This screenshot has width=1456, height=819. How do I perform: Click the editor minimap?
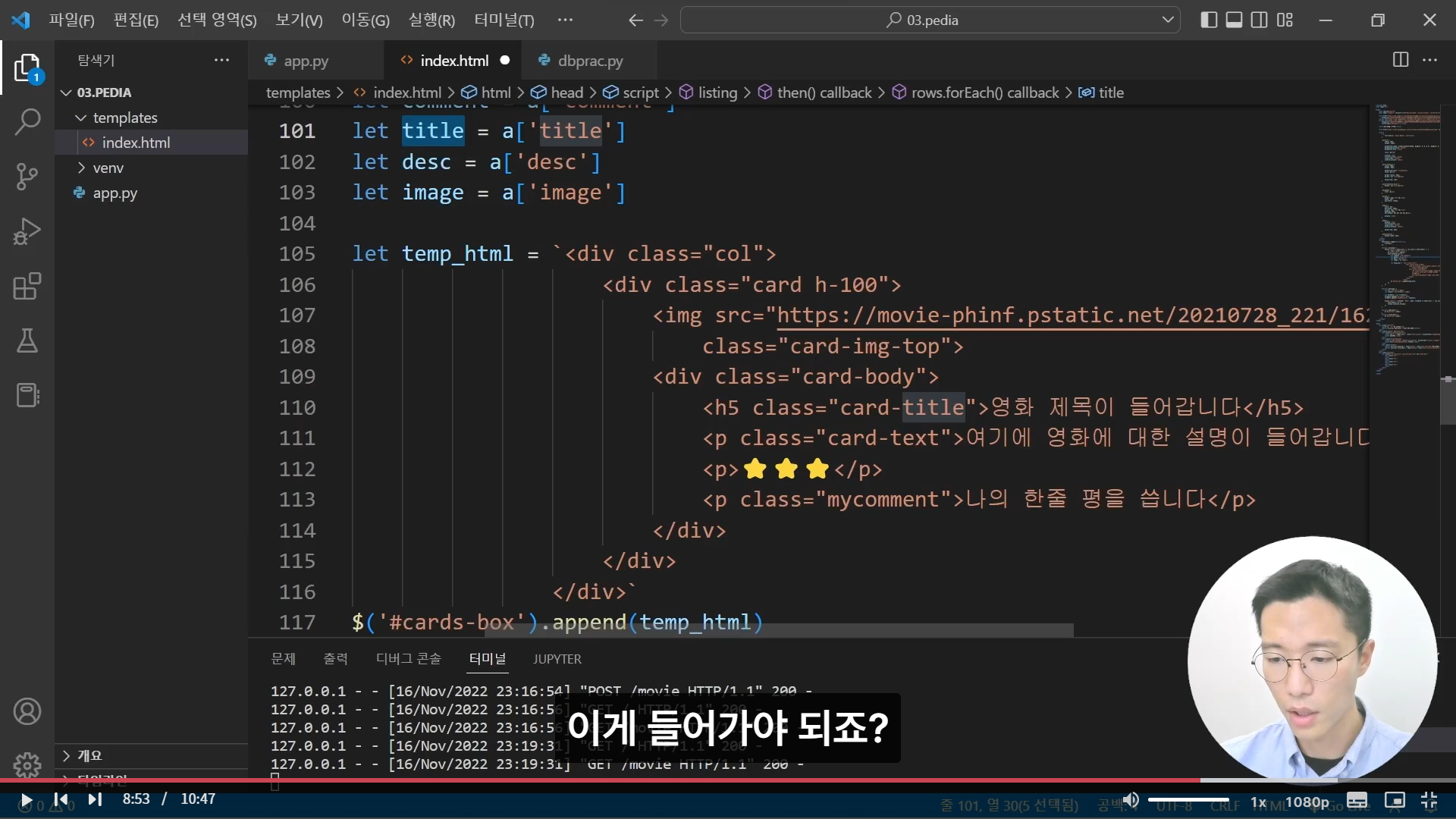click(1407, 241)
